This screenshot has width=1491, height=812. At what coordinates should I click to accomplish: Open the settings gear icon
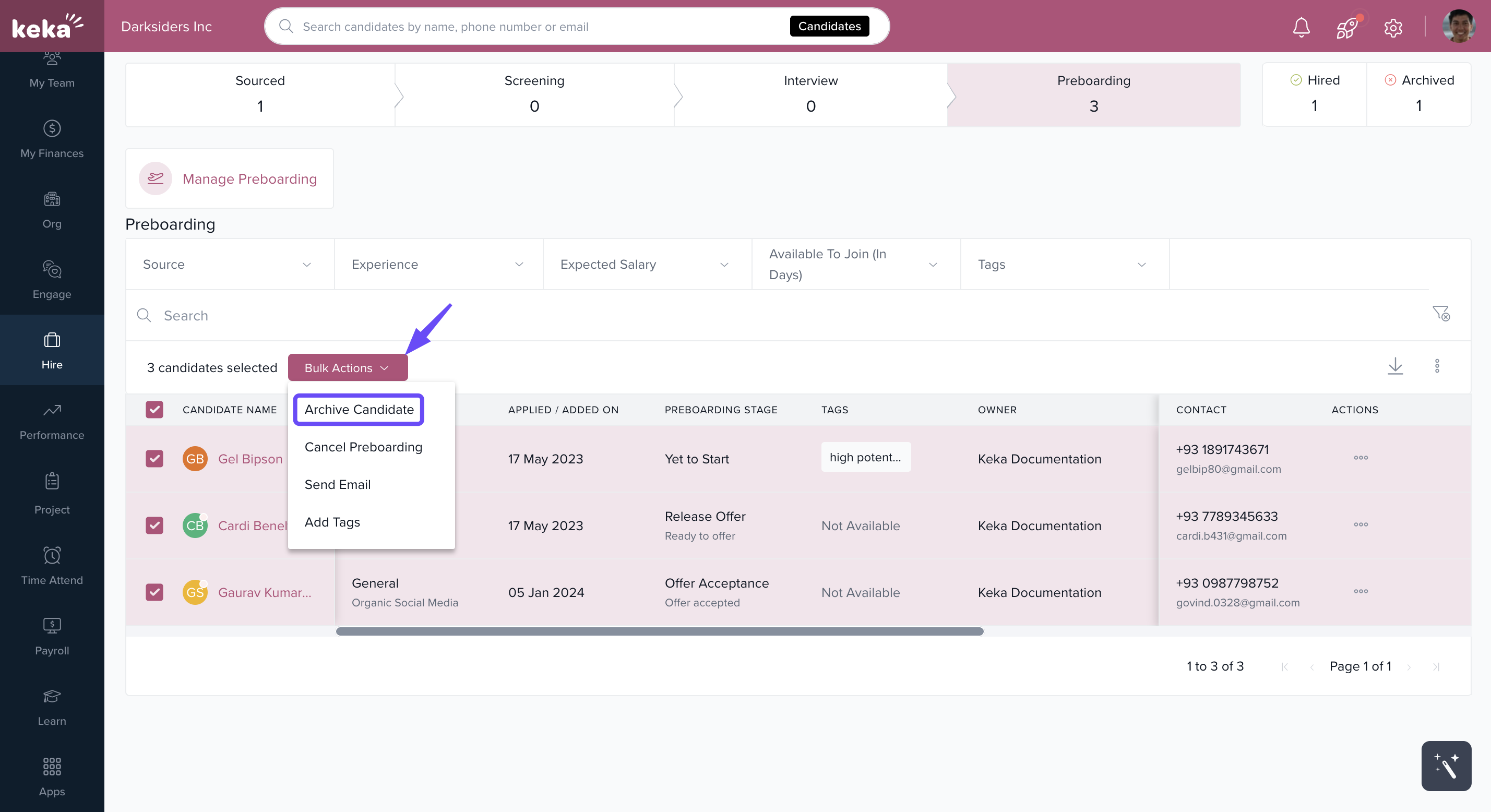click(x=1392, y=27)
